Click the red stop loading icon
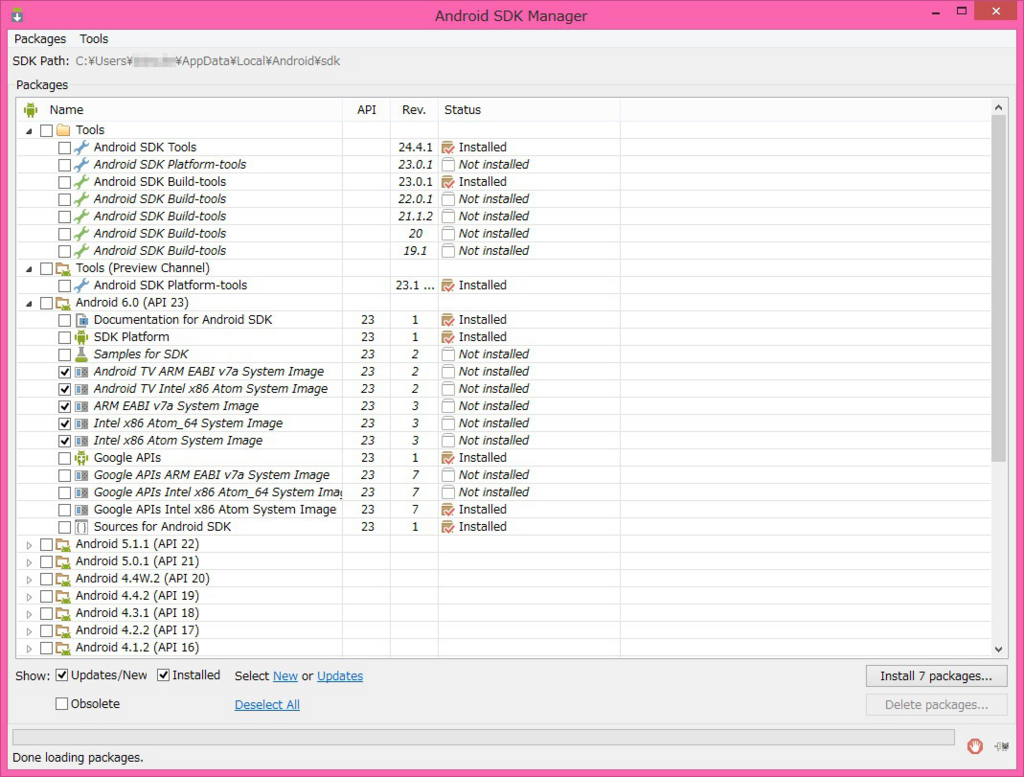1024x777 pixels. click(x=975, y=746)
